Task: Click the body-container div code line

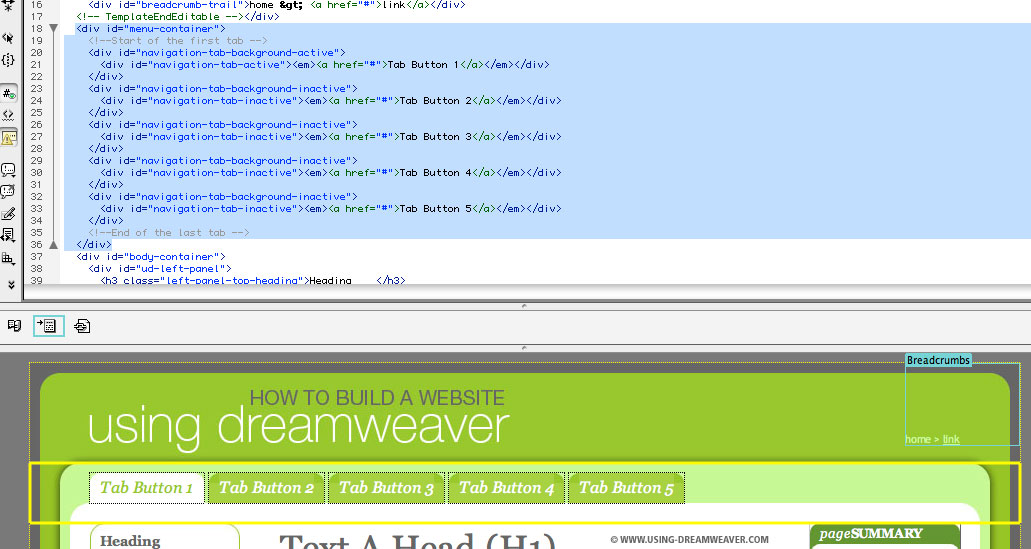Action: [151, 256]
